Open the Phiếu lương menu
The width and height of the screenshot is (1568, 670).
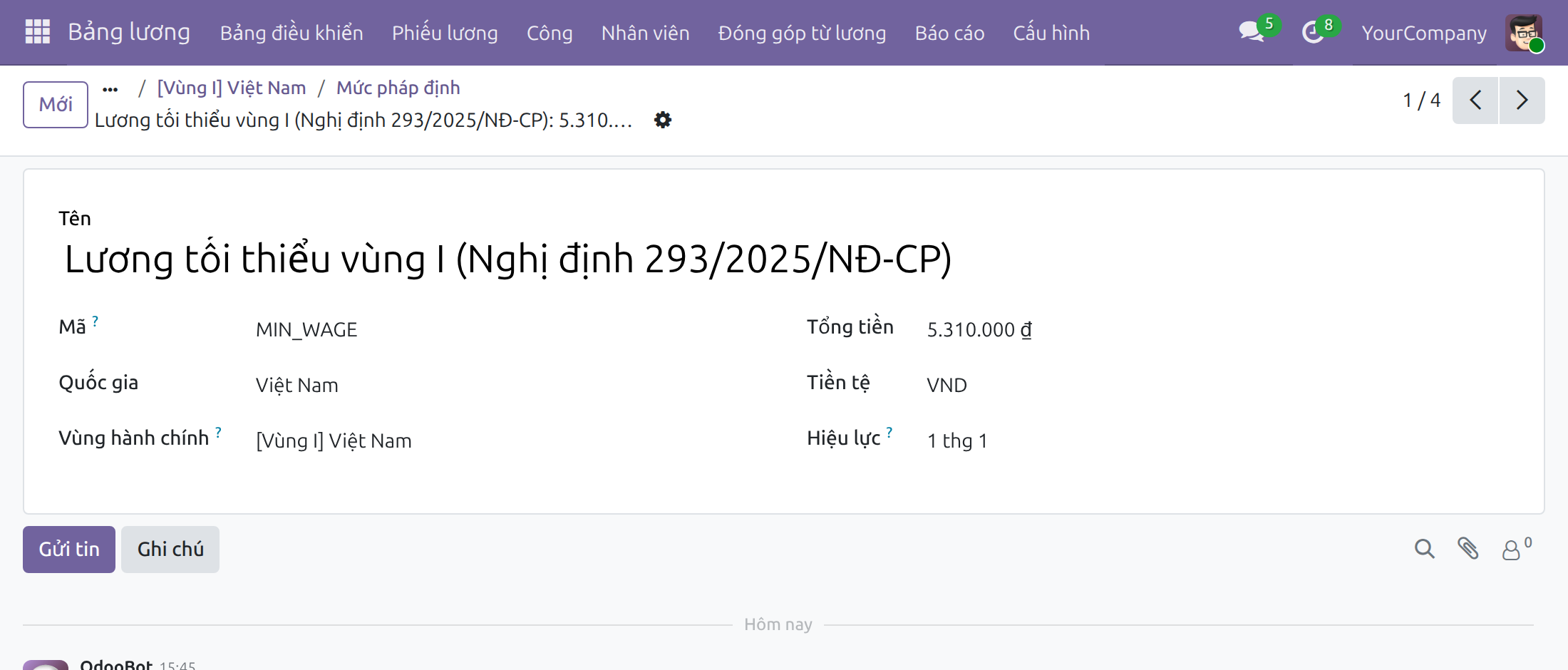tap(445, 33)
